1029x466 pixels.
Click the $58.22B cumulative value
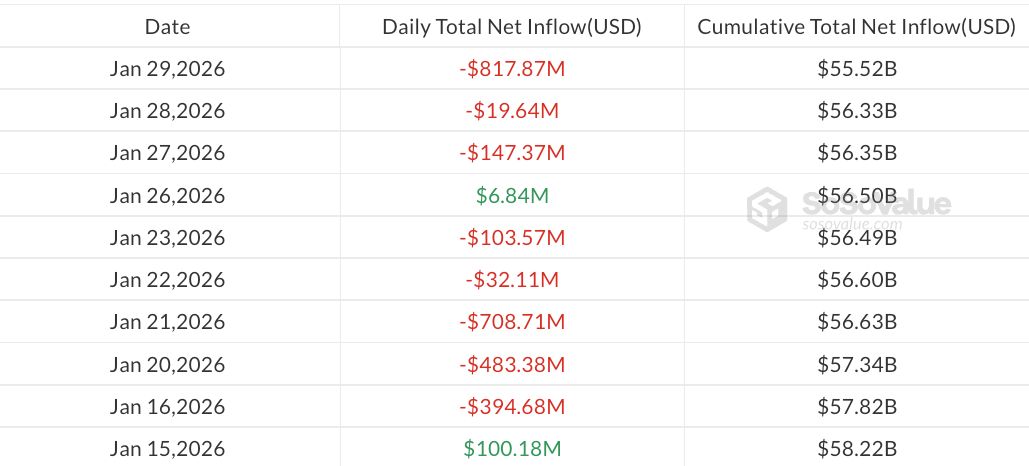(x=856, y=449)
